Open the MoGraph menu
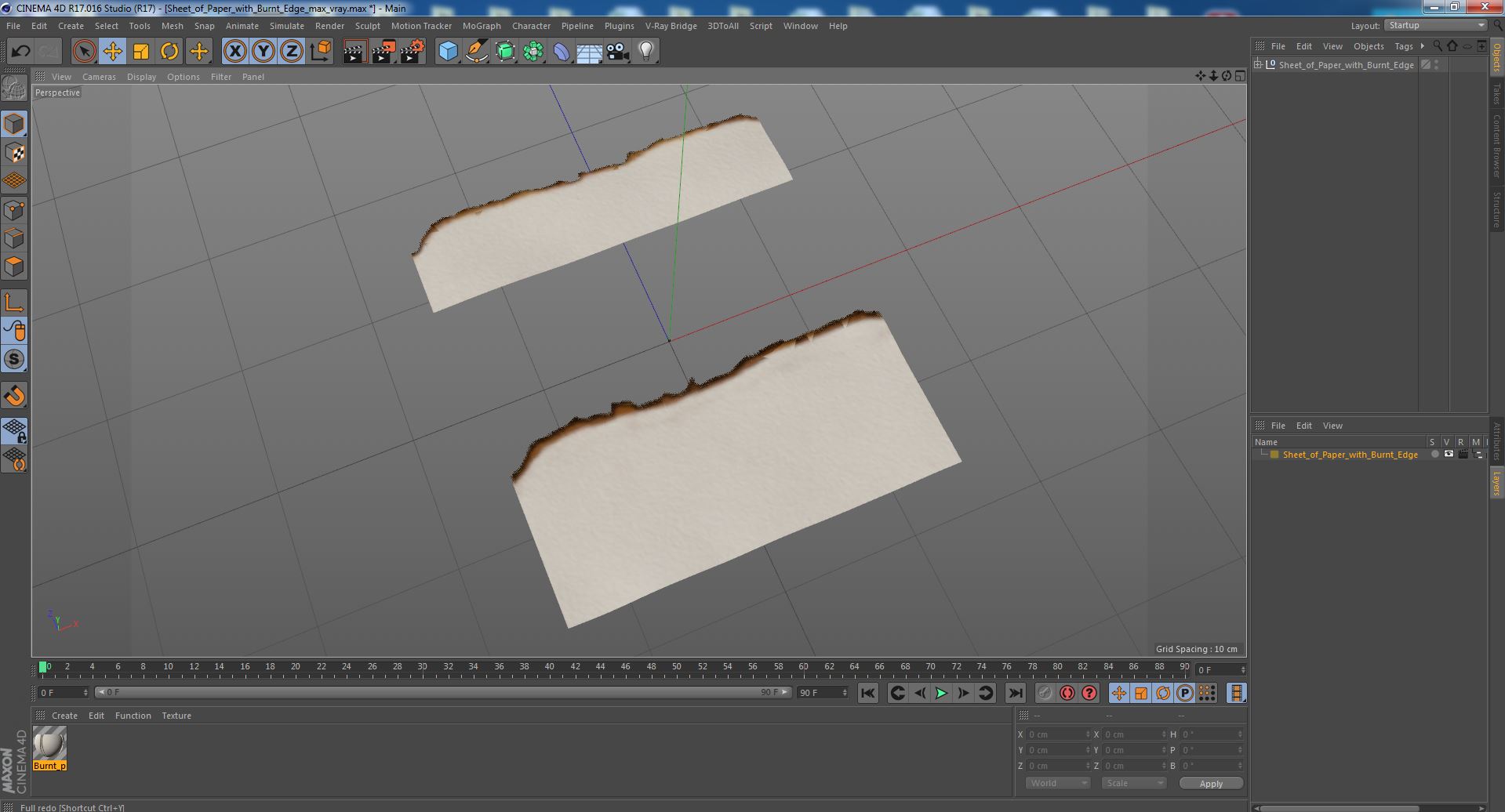 (482, 26)
